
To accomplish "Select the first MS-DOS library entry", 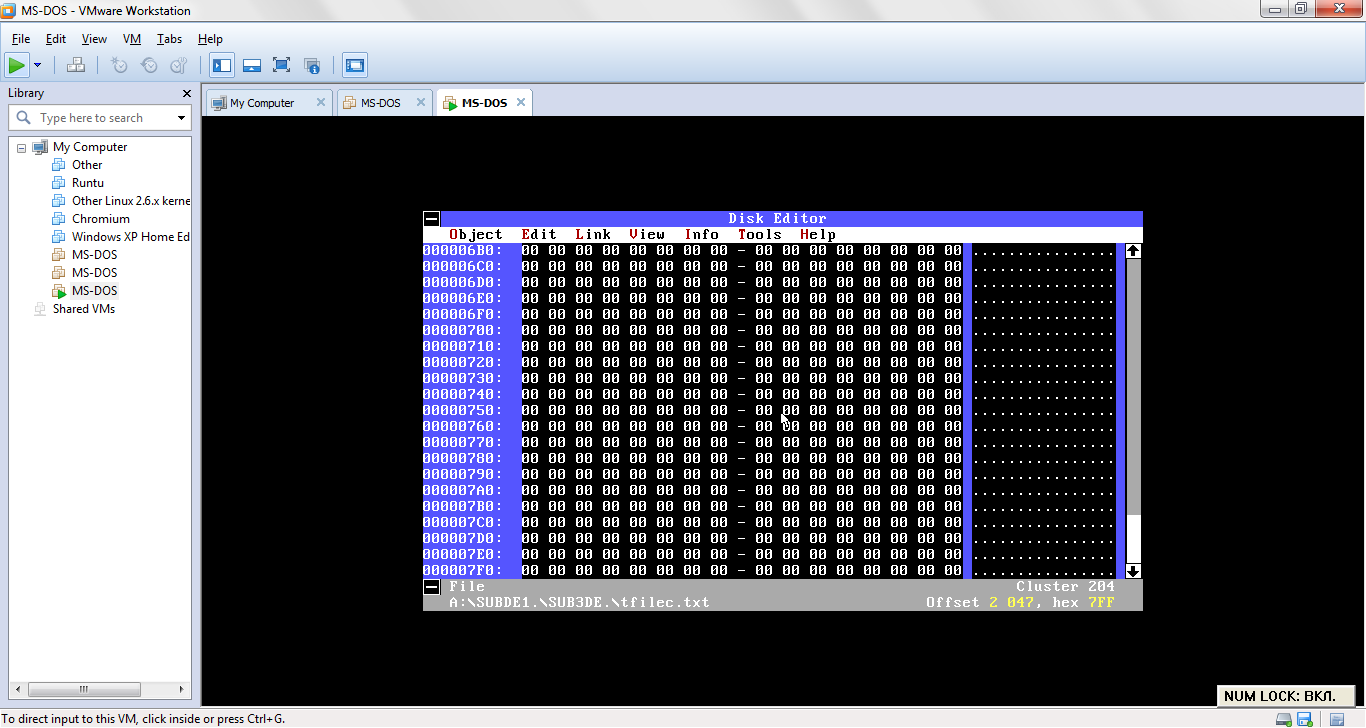I will (x=94, y=255).
